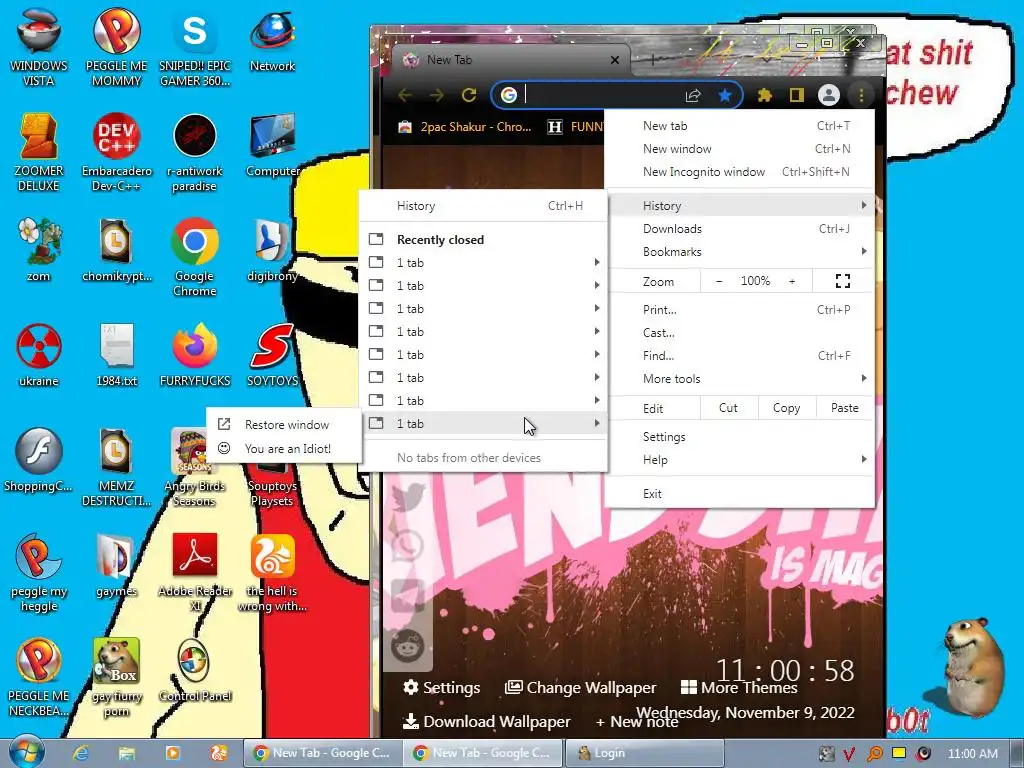This screenshot has height=768, width=1024.
Task: Open Chrome extensions puzzle icon
Action: point(765,95)
